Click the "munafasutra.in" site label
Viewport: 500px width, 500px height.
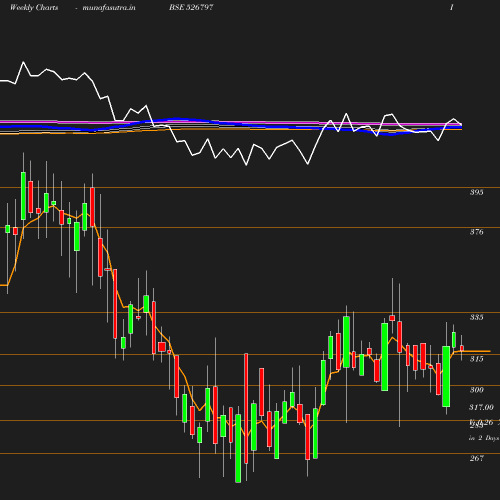(x=109, y=7)
